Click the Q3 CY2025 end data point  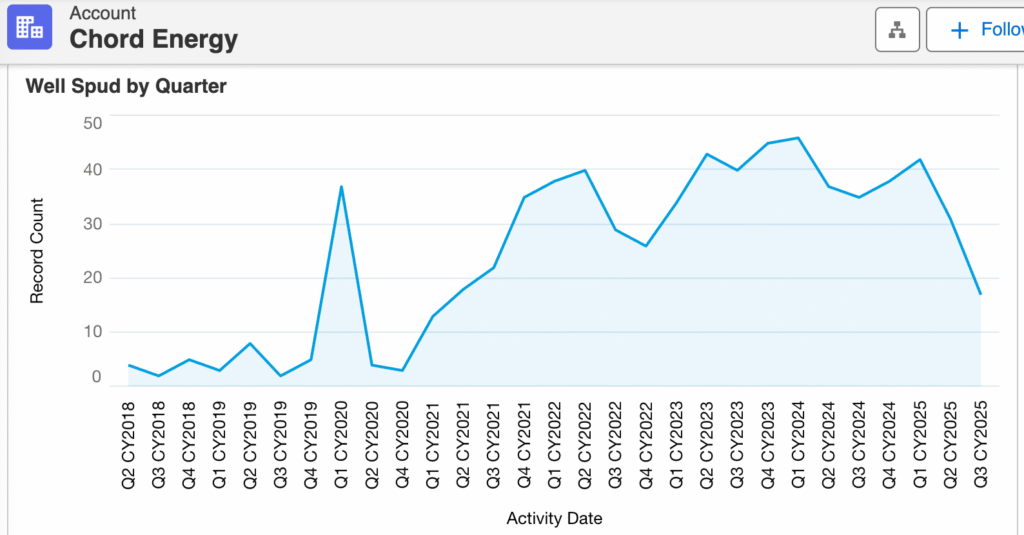(x=980, y=294)
